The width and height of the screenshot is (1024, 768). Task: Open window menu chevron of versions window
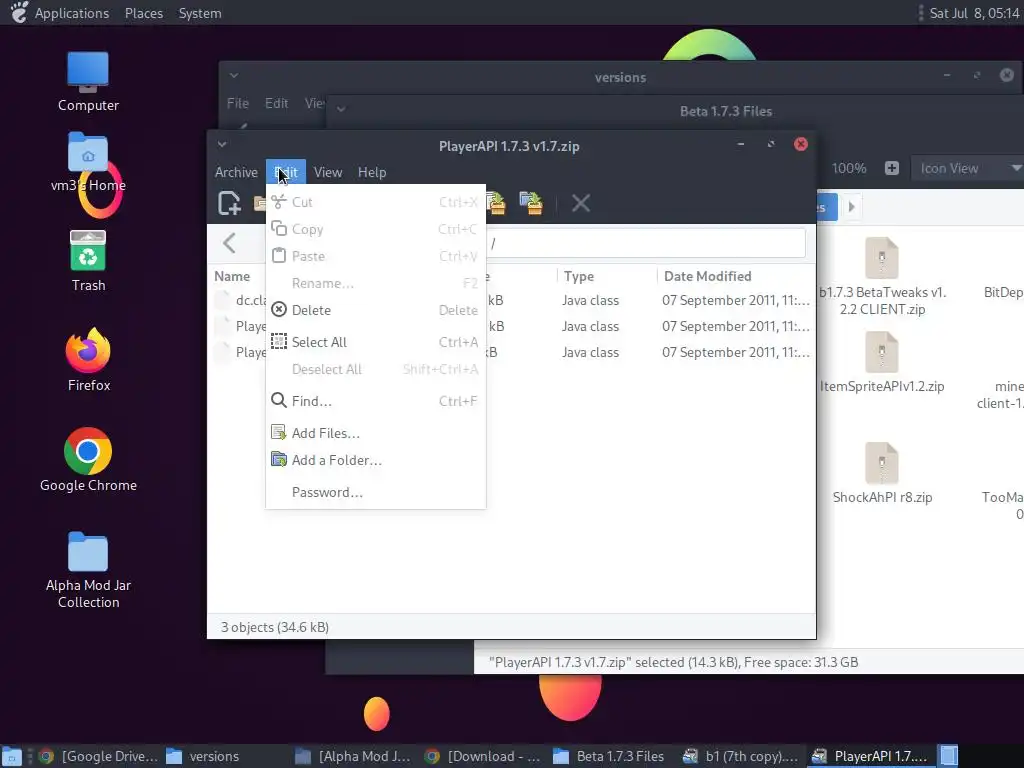tap(234, 76)
